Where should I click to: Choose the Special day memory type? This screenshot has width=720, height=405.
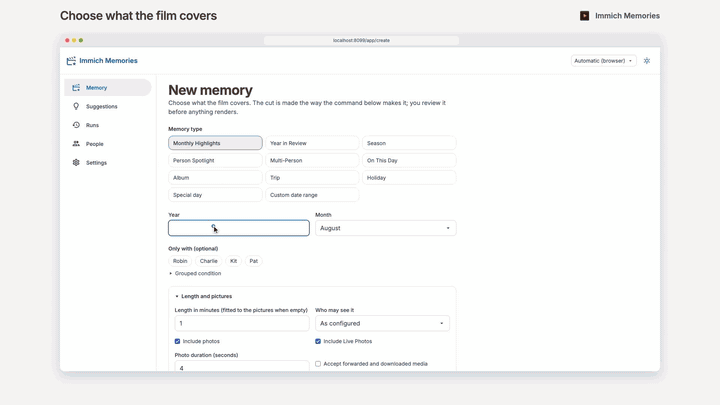click(215, 195)
